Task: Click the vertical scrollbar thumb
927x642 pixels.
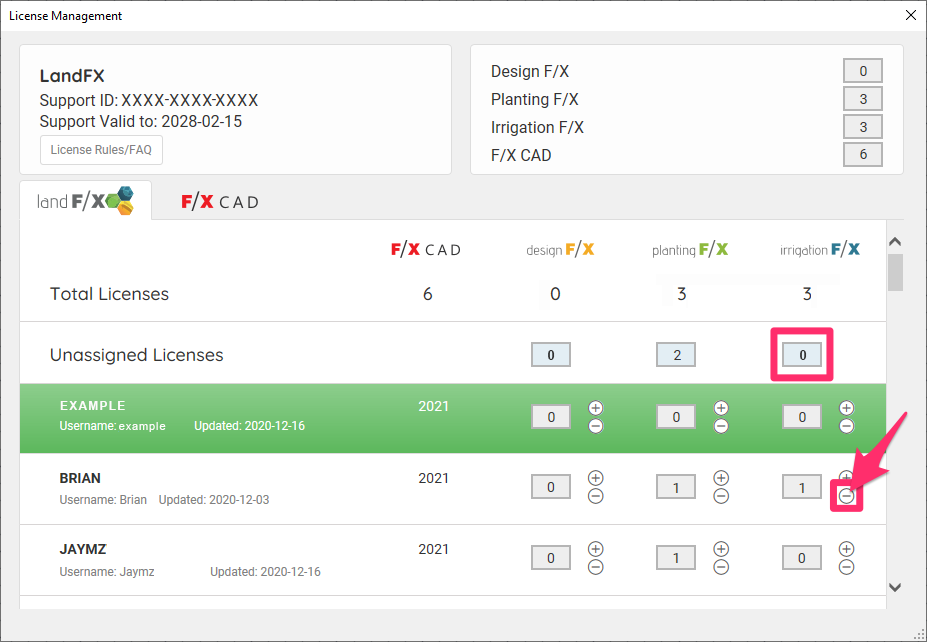Action: (x=895, y=273)
